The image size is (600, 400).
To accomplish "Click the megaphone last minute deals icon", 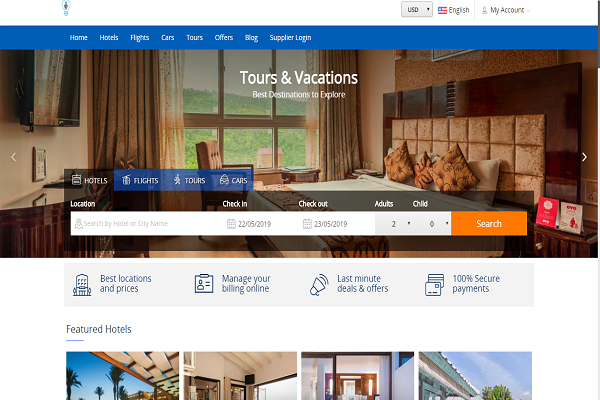I will [x=319, y=285].
